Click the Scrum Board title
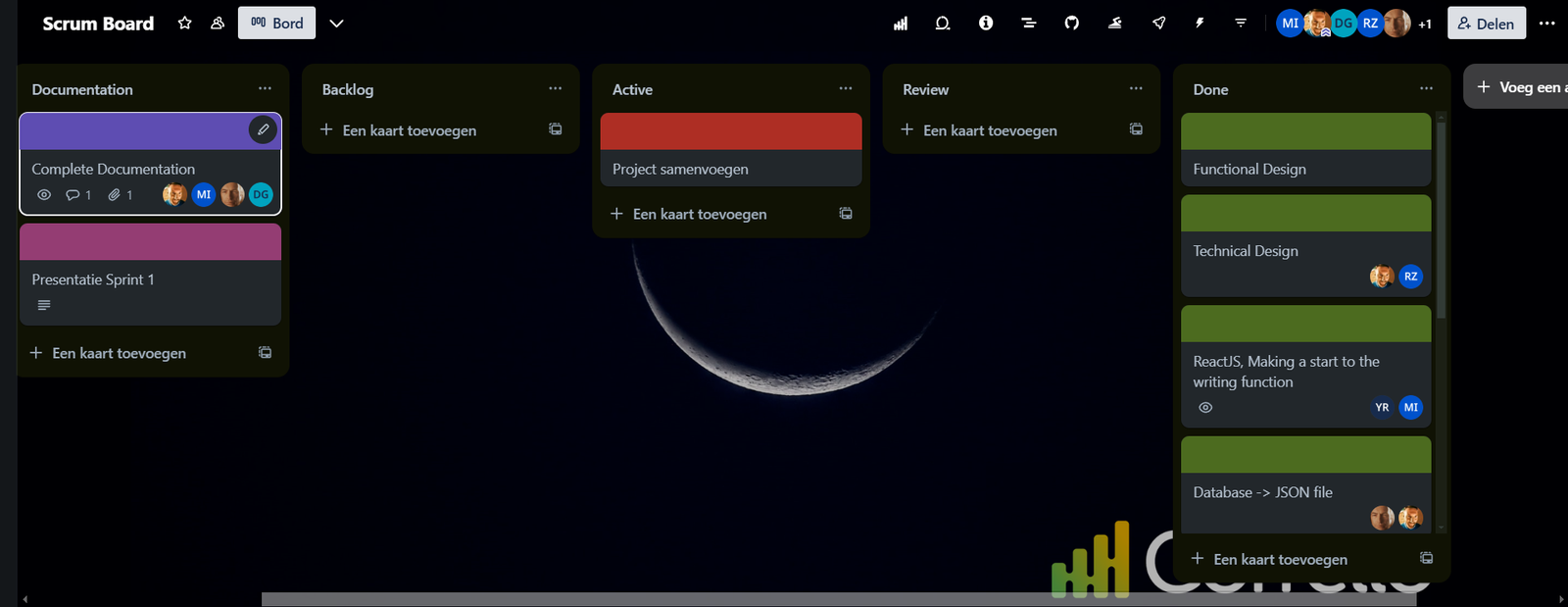 (98, 24)
